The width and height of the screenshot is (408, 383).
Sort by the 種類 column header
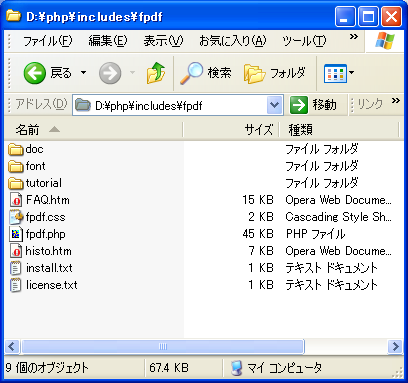[x=338, y=130]
